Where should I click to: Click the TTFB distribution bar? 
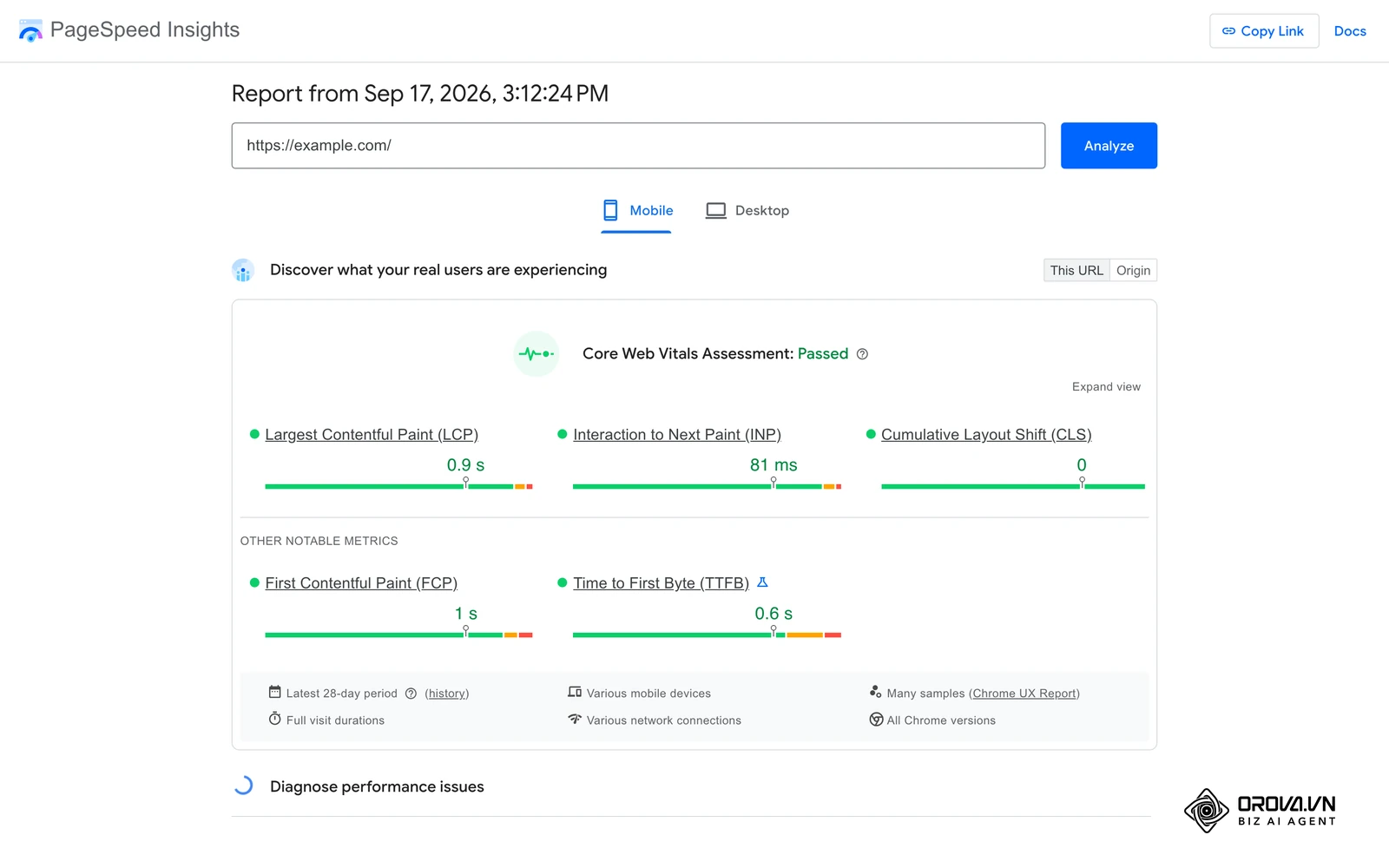(x=707, y=635)
